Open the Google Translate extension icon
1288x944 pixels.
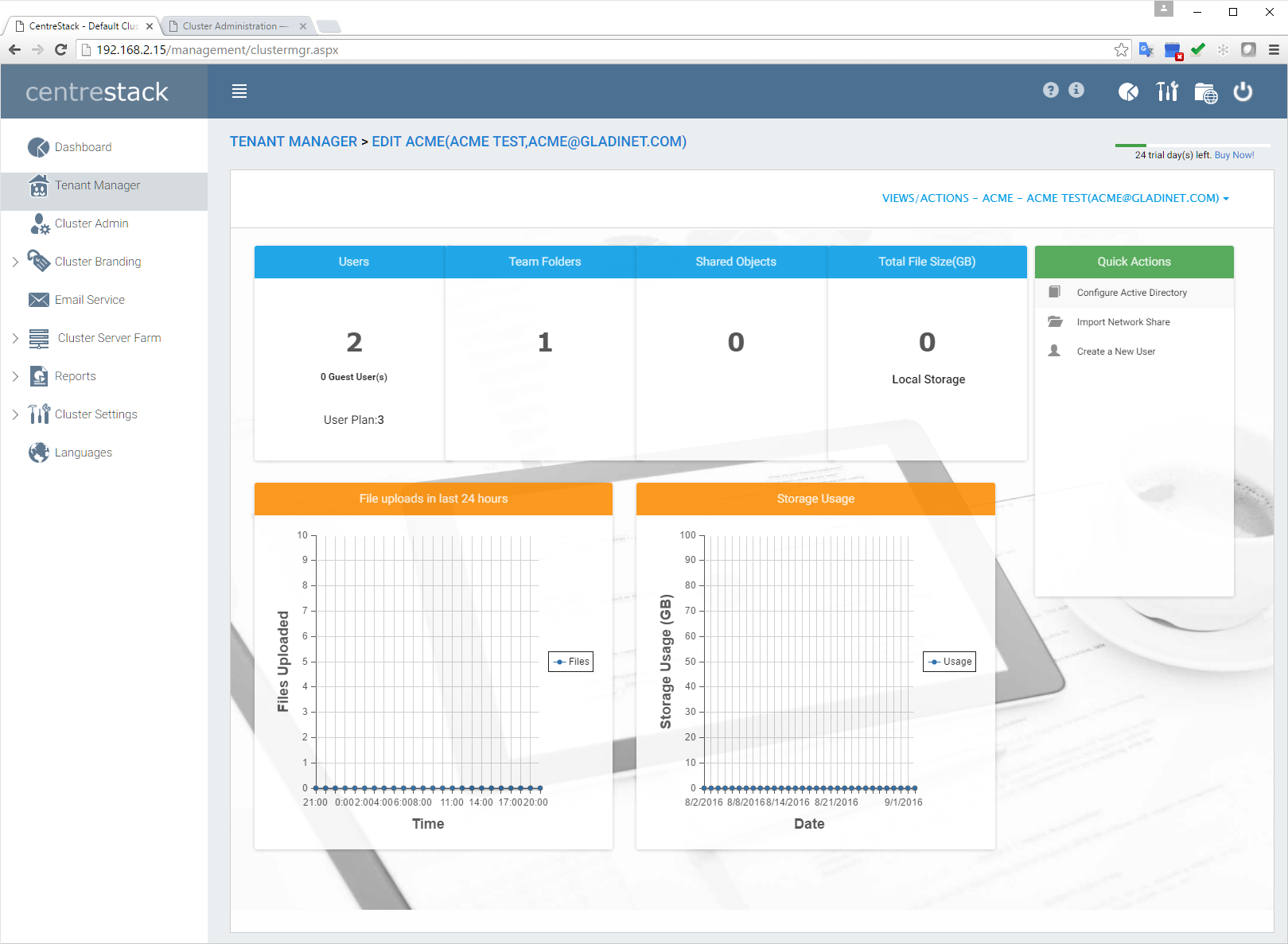tap(1146, 50)
